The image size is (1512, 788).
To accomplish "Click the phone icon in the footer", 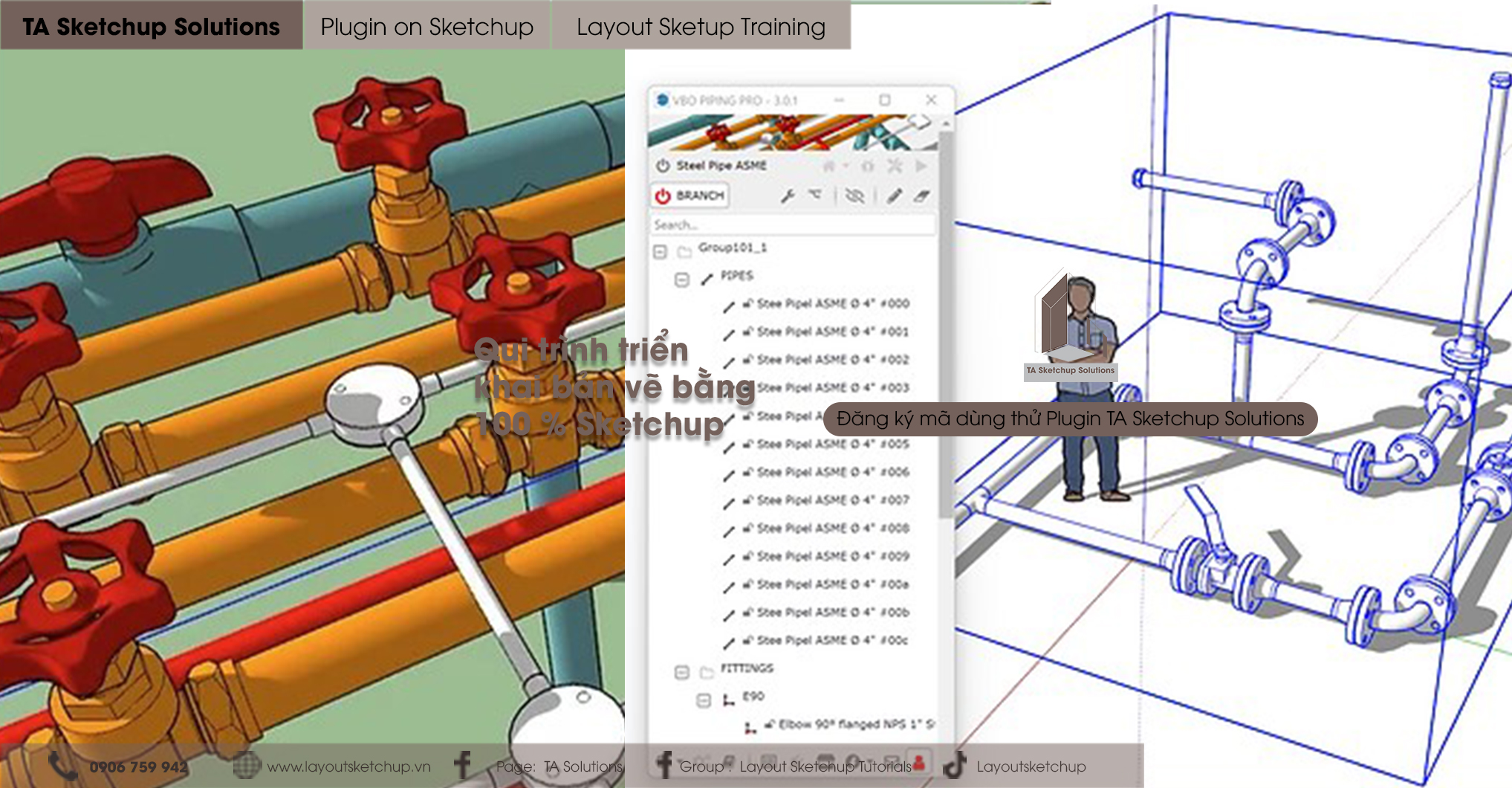I will (x=62, y=765).
